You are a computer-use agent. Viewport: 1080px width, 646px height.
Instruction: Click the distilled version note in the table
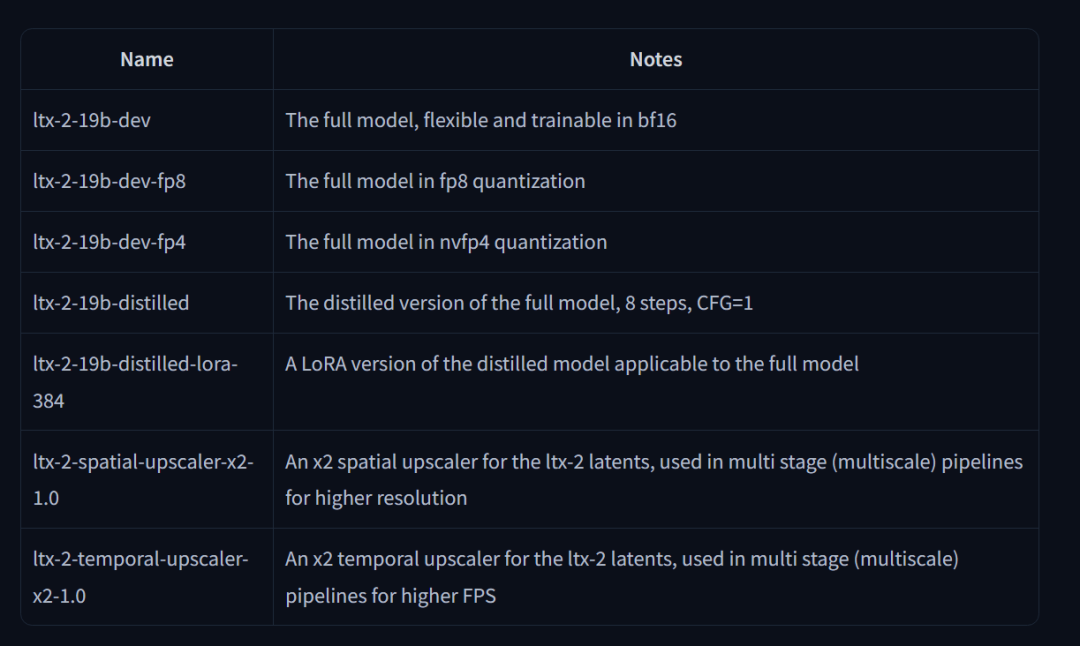coord(519,303)
